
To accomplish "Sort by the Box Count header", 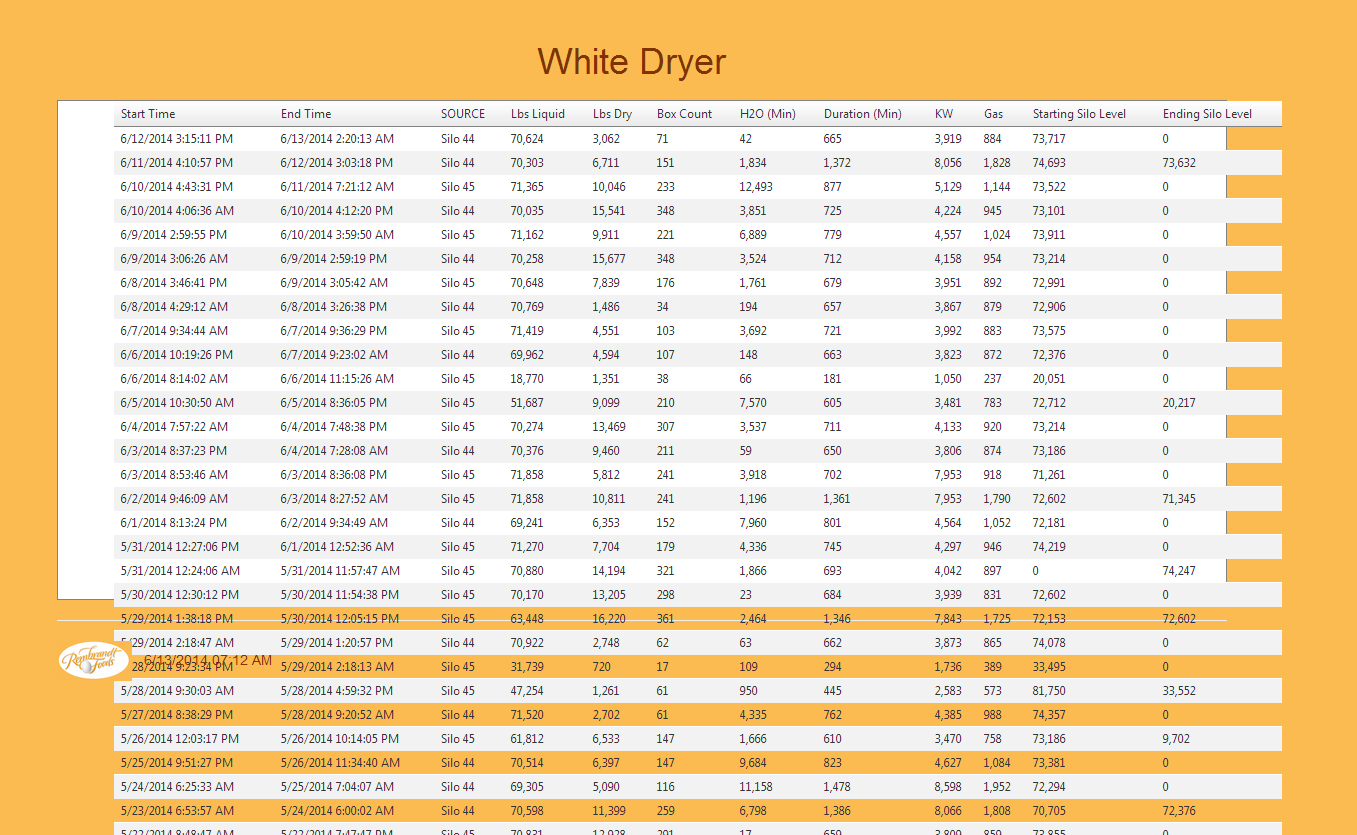I will (x=685, y=114).
